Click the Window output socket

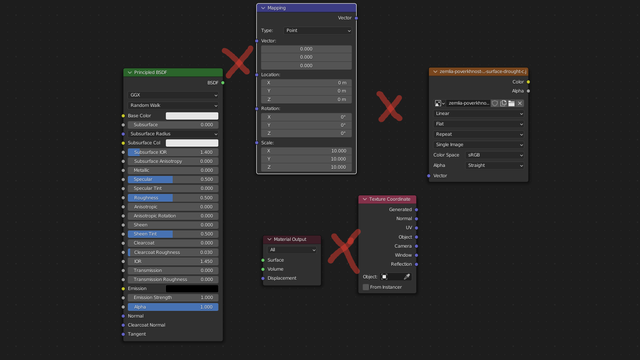pos(416,255)
